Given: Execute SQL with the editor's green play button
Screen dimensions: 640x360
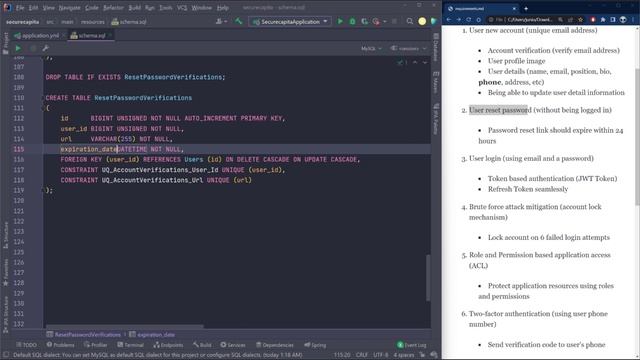Looking at the screenshot, I should 18,48.
